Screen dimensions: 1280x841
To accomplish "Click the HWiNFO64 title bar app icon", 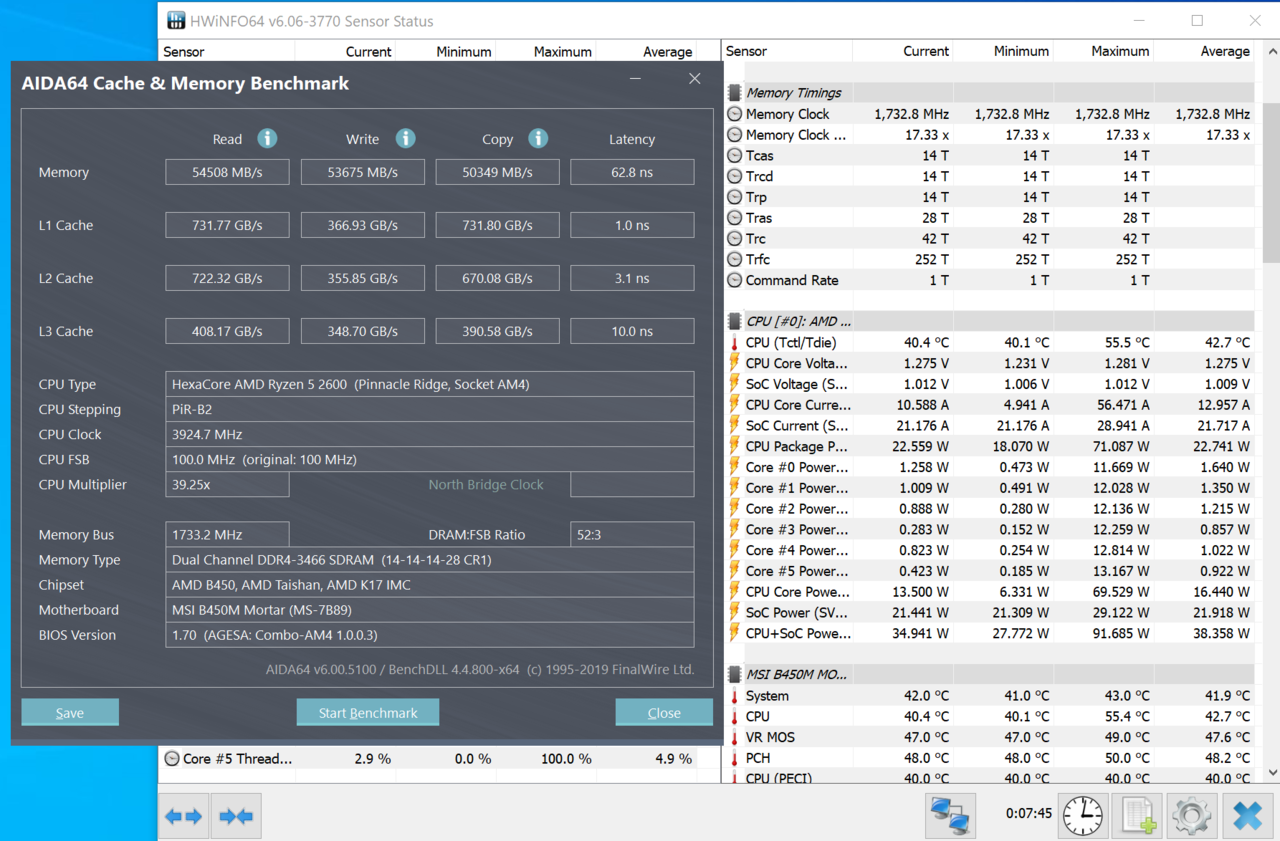I will [x=176, y=21].
